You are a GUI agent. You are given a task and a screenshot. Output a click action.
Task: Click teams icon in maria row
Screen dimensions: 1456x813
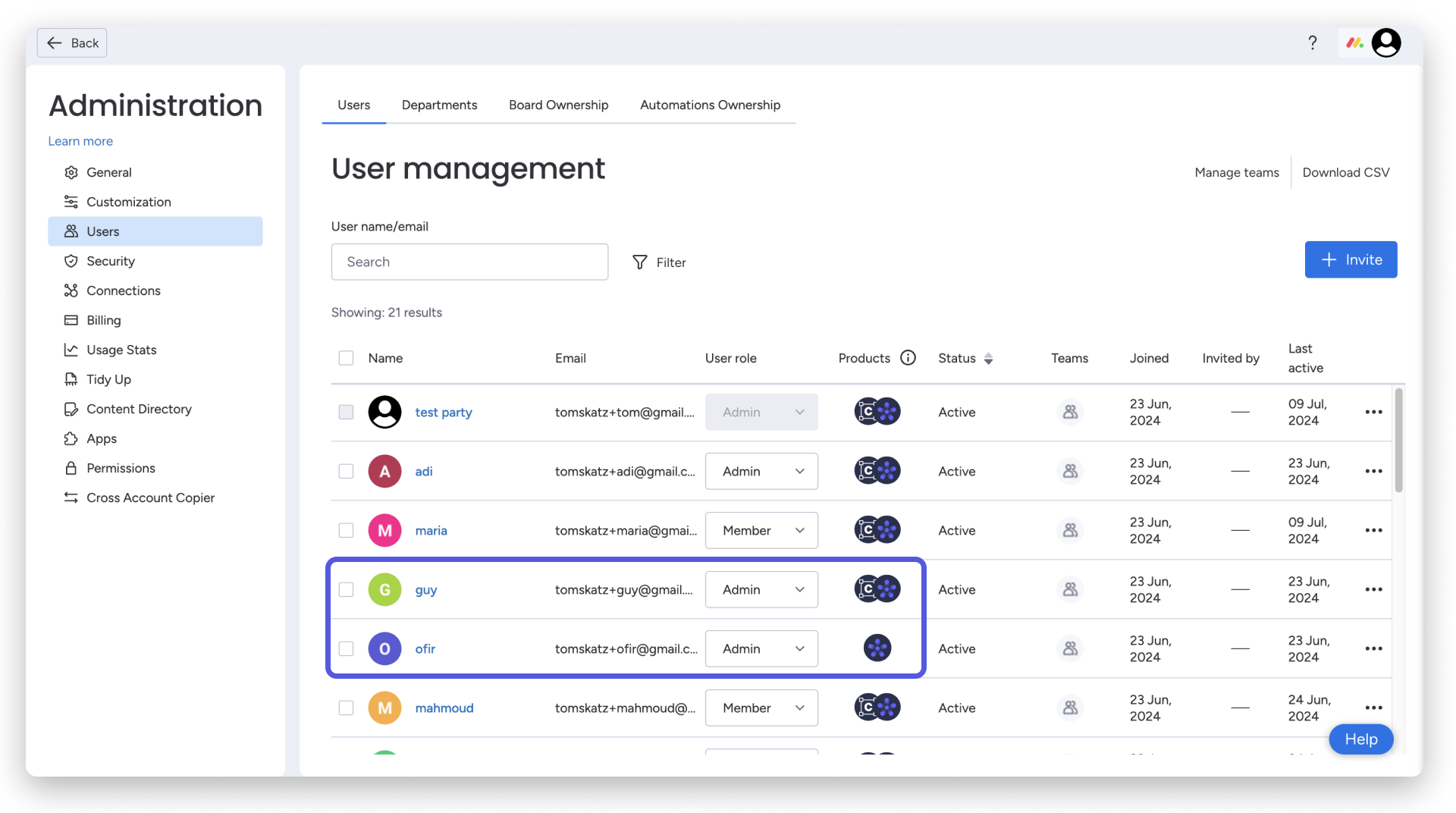(1070, 530)
